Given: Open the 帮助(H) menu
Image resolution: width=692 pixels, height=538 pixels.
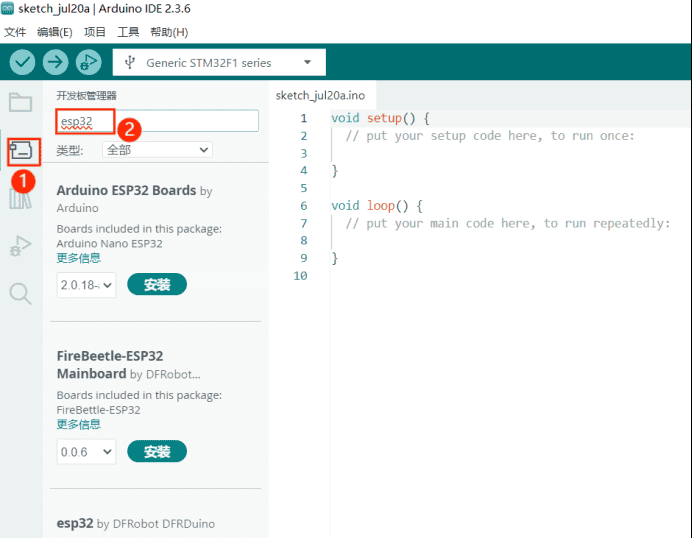Looking at the screenshot, I should [x=169, y=32].
